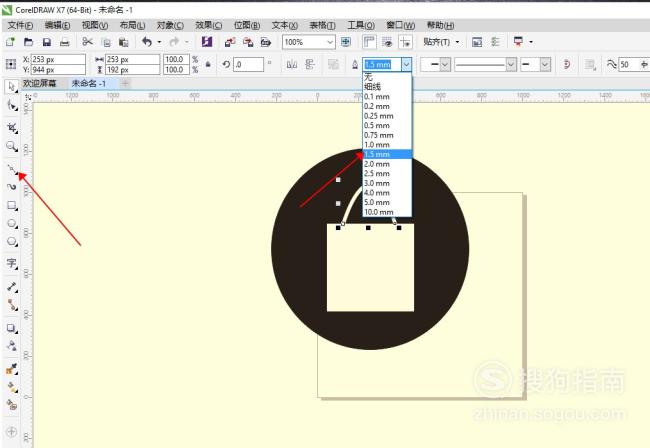Open the start arrowhead dropdown
650x448 pixels.
coord(445,65)
